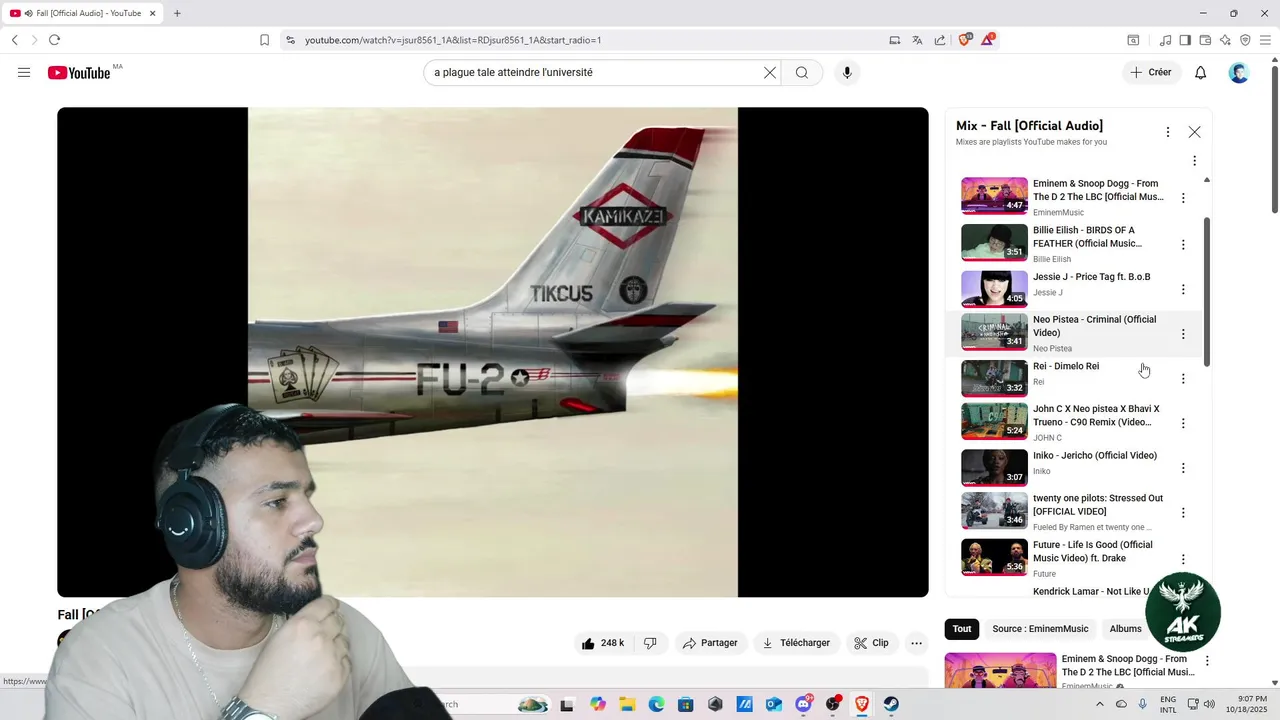Open Brave Leo AI sparkle icon
Image resolution: width=1280 pixels, height=720 pixels.
[x=1225, y=40]
